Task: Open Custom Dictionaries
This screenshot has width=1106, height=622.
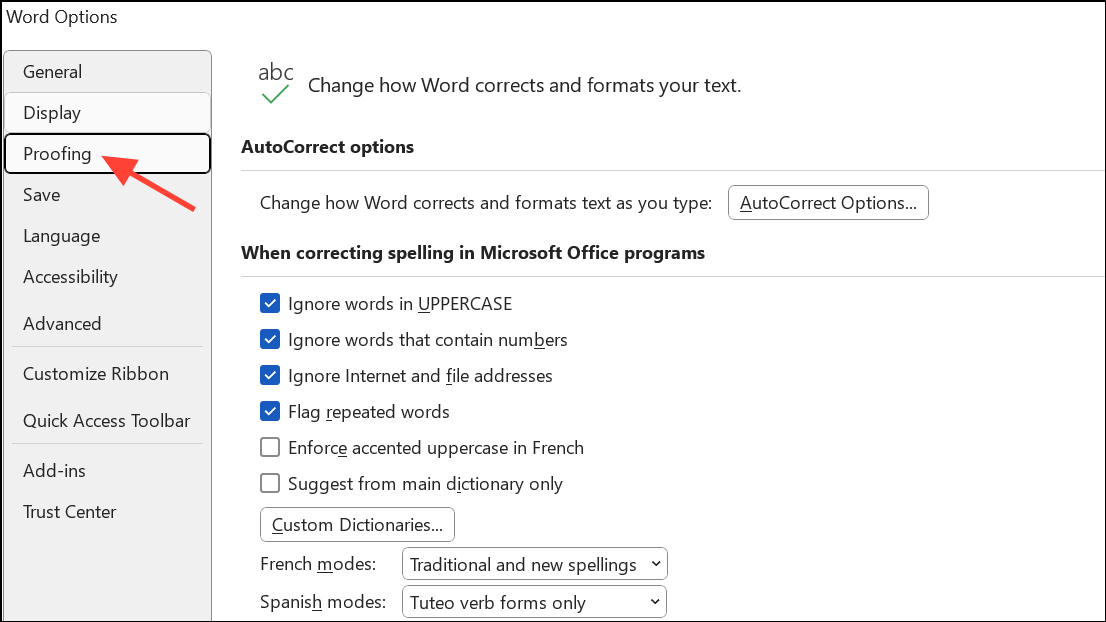Action: tap(356, 524)
